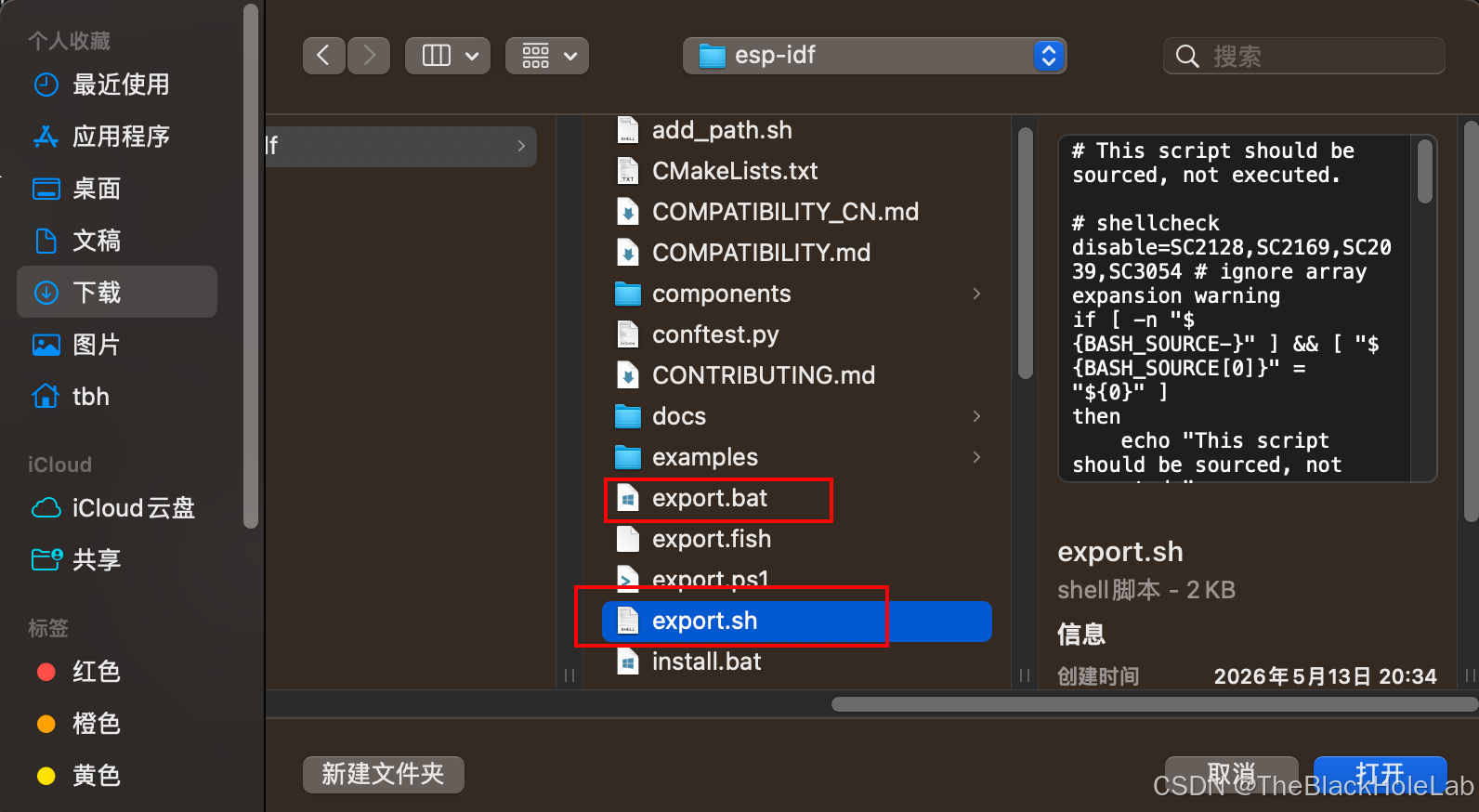Select the conftest.py file
Image resolution: width=1479 pixels, height=812 pixels.
point(797,334)
